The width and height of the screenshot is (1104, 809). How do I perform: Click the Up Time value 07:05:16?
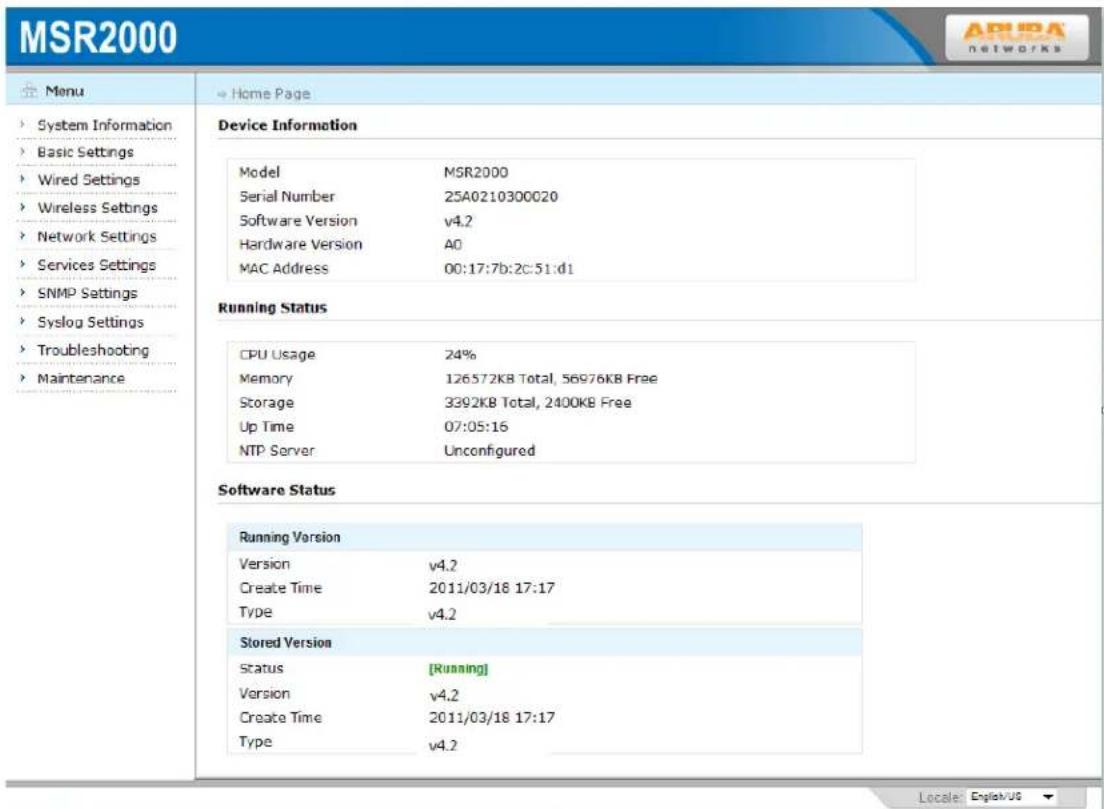[476, 427]
